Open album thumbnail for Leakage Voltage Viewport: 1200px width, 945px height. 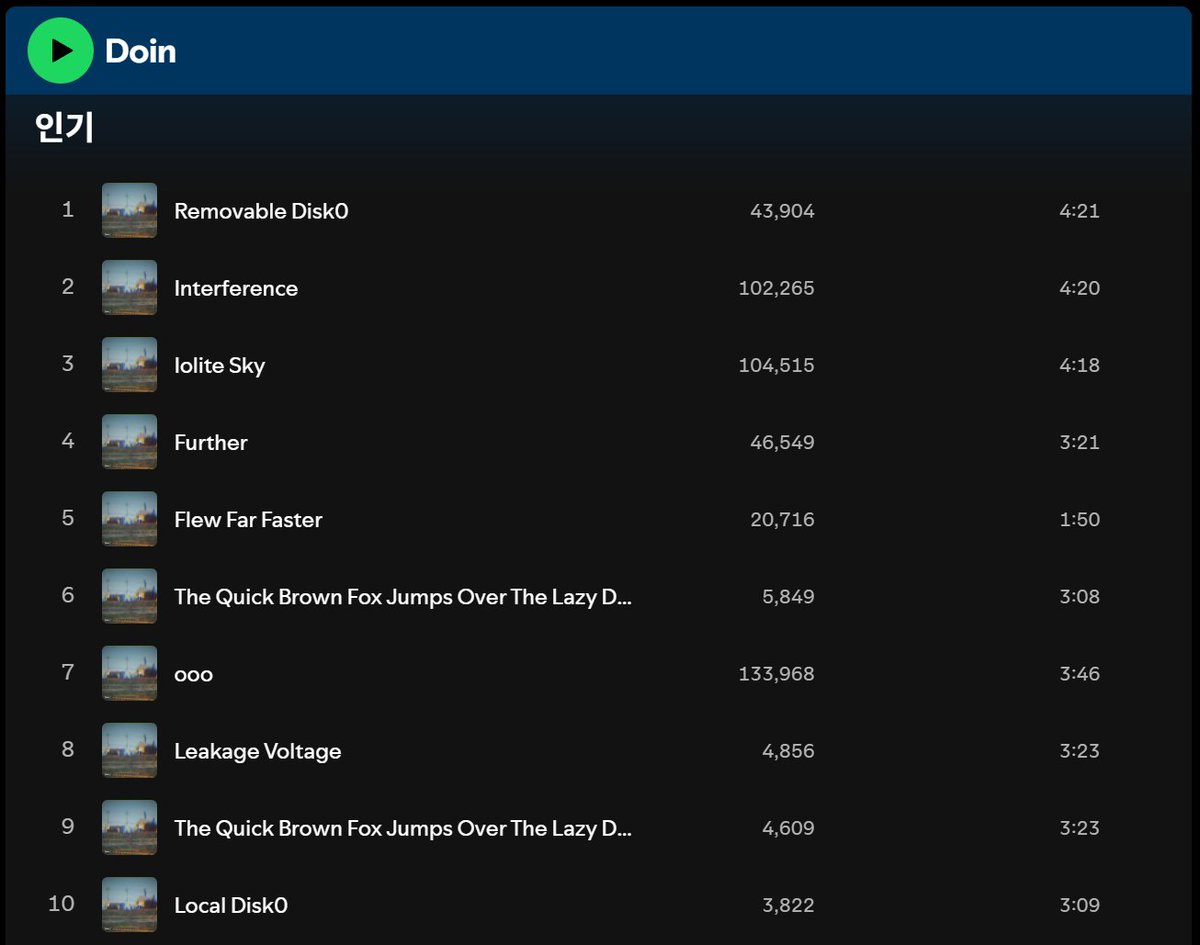[x=130, y=750]
